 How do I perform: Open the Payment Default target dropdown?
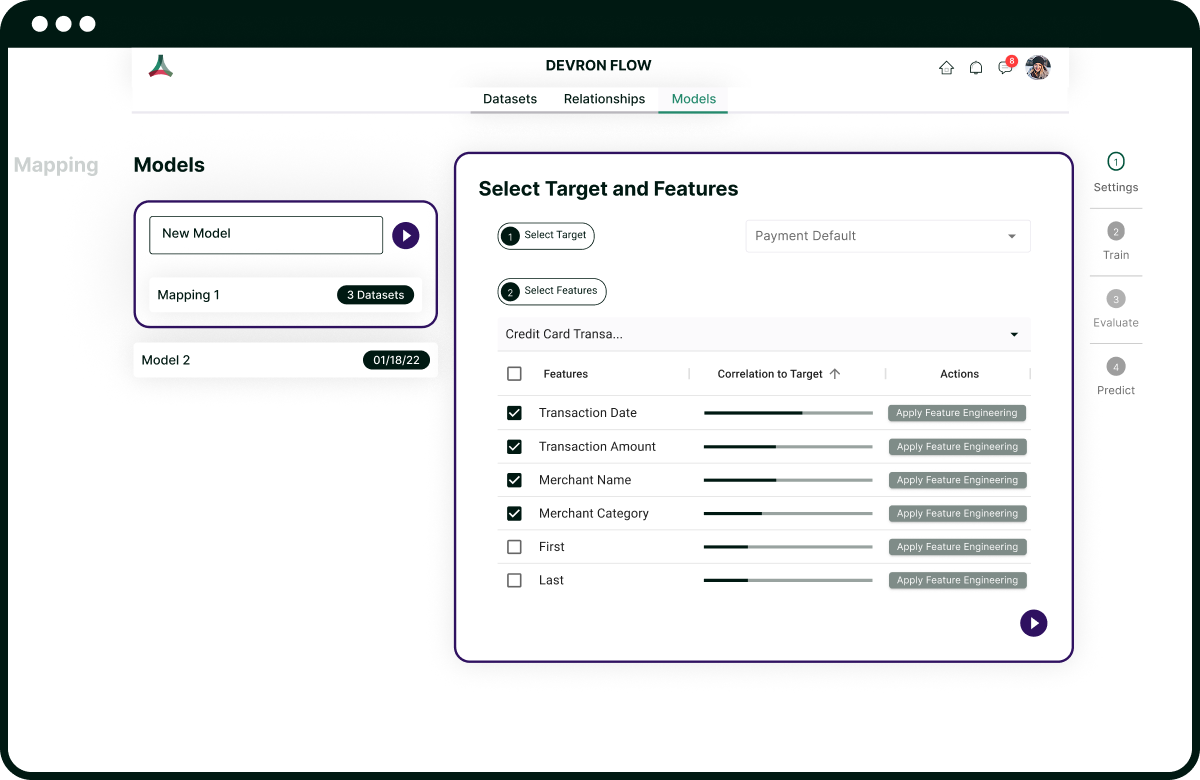click(x=888, y=236)
